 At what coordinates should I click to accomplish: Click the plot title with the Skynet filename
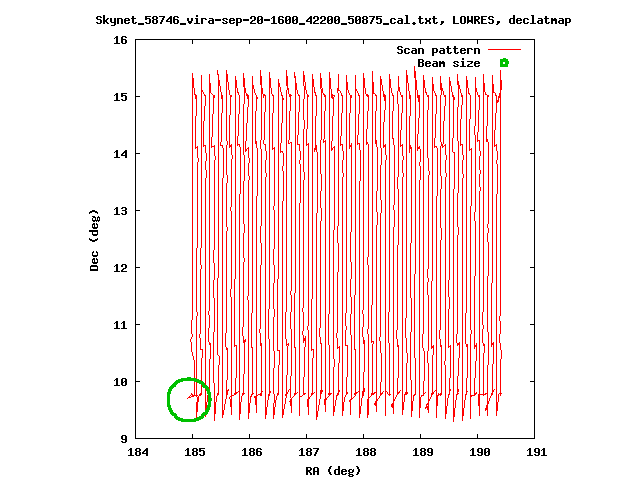point(333,20)
